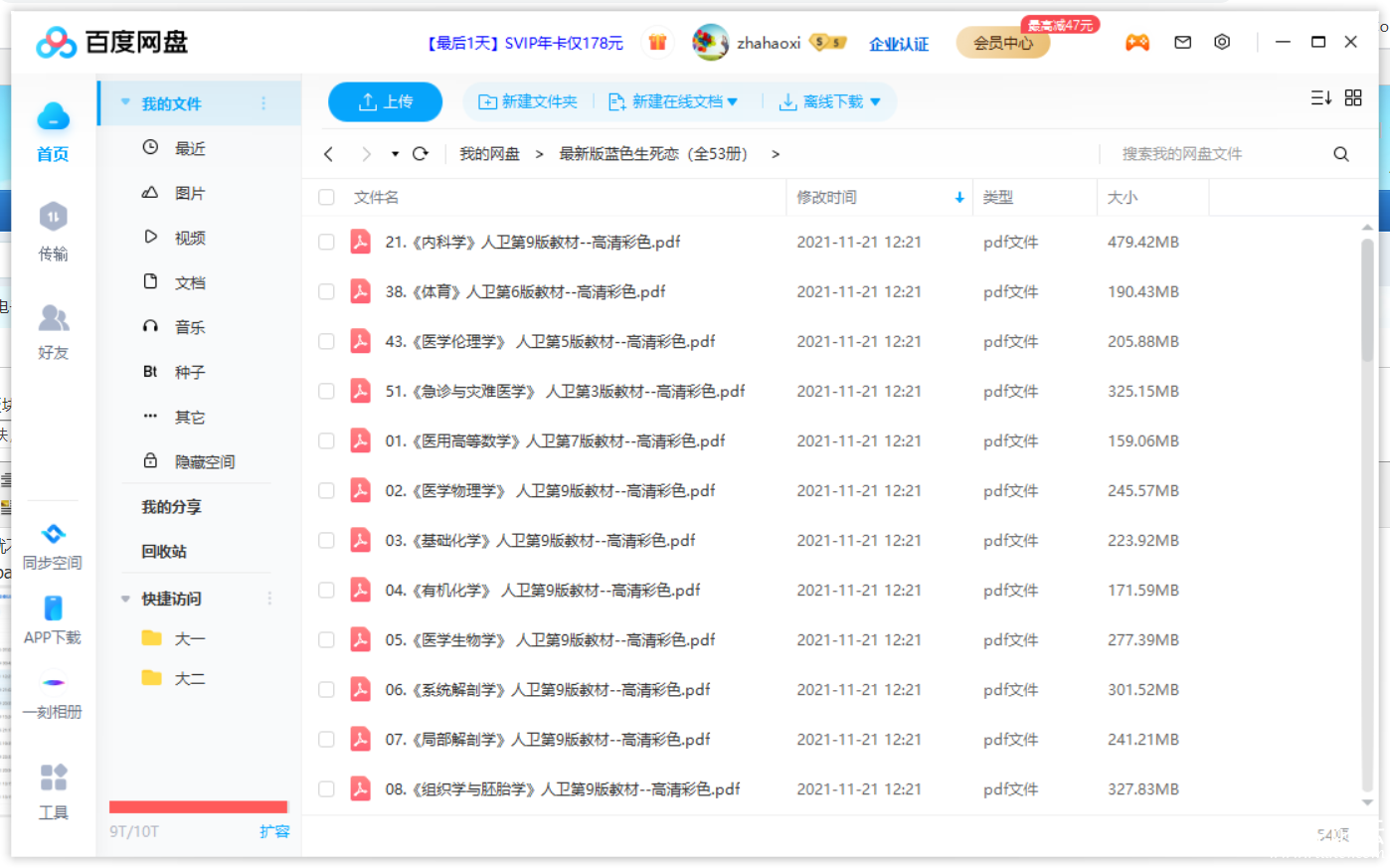Click the red storage usage bar

click(199, 807)
